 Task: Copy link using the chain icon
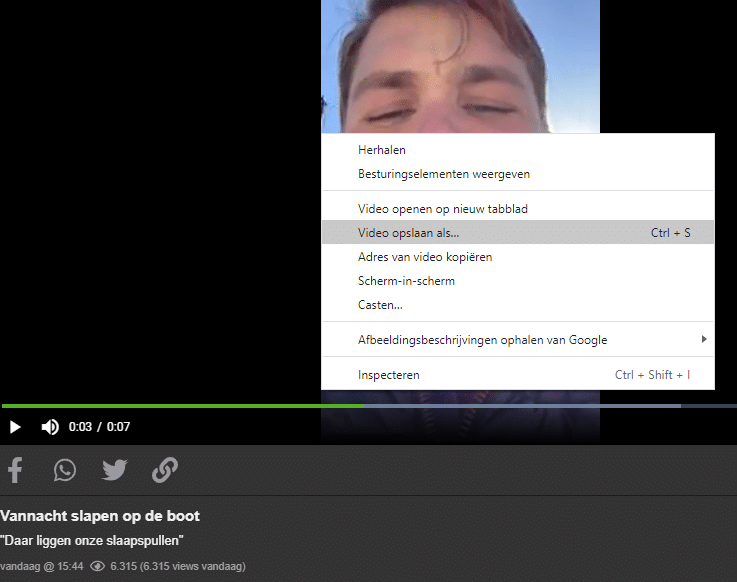coord(165,470)
